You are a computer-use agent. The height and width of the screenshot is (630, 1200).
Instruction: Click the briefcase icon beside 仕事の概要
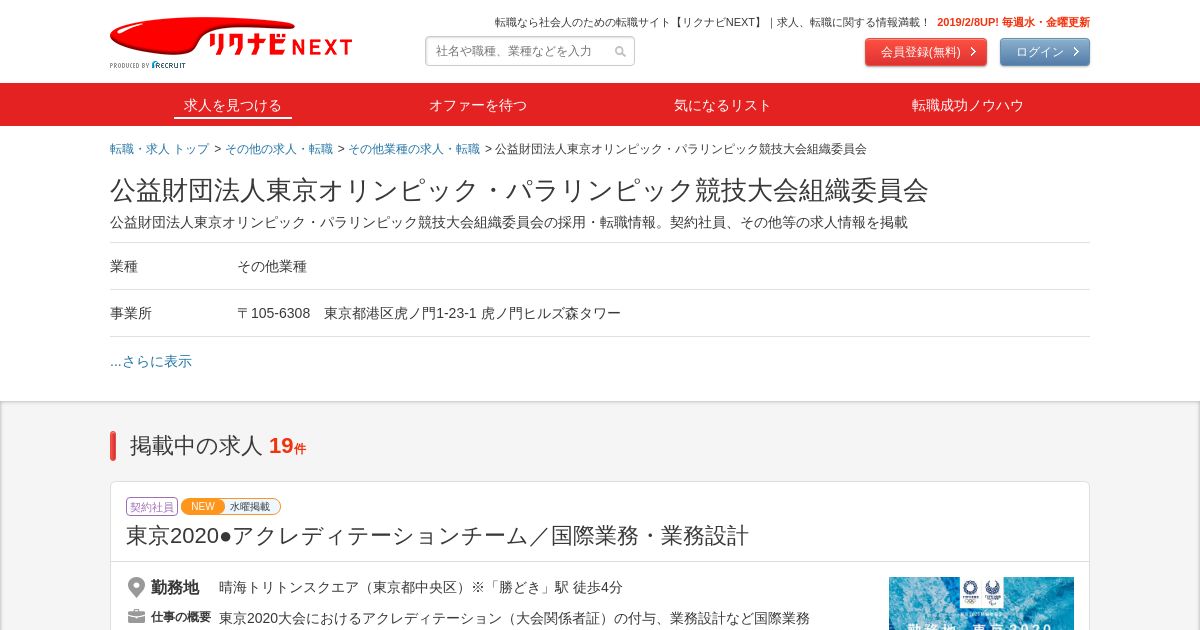pyautogui.click(x=136, y=617)
